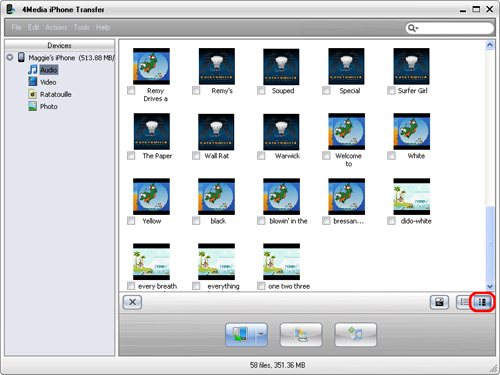Check the box for bressan...
The height and width of the screenshot is (375, 500).
coord(326,221)
